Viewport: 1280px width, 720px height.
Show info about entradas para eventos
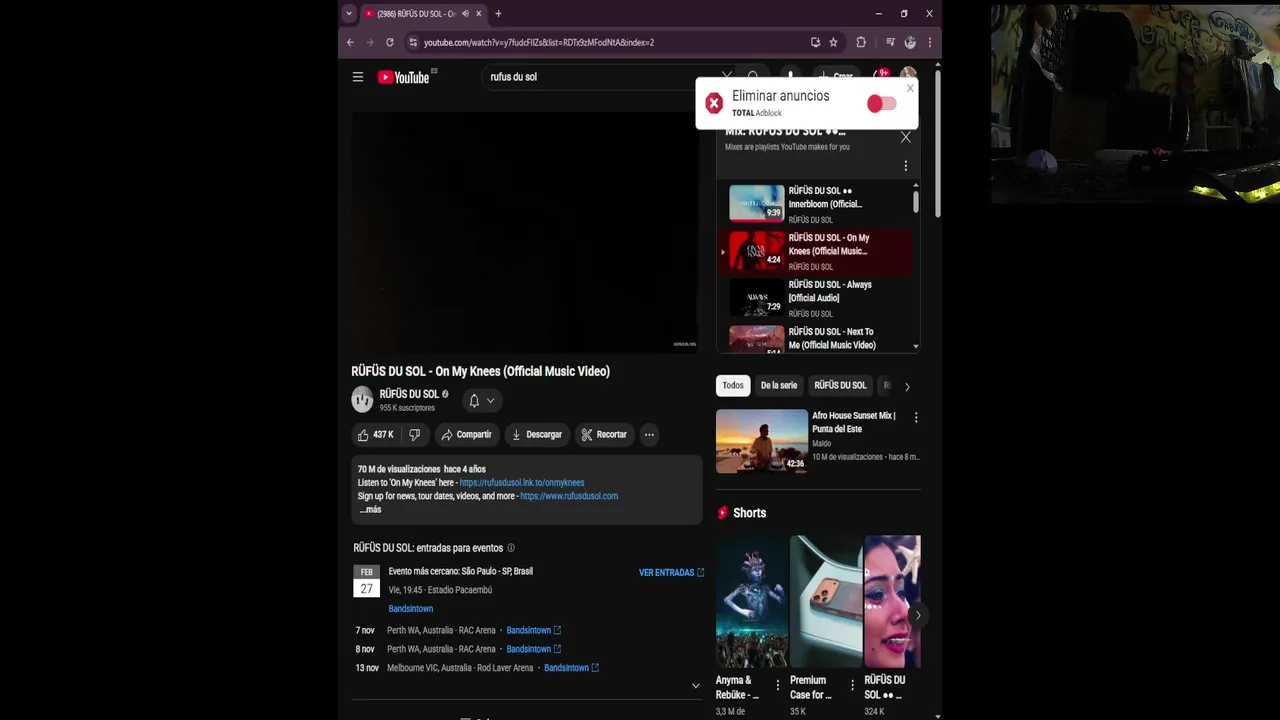511,548
